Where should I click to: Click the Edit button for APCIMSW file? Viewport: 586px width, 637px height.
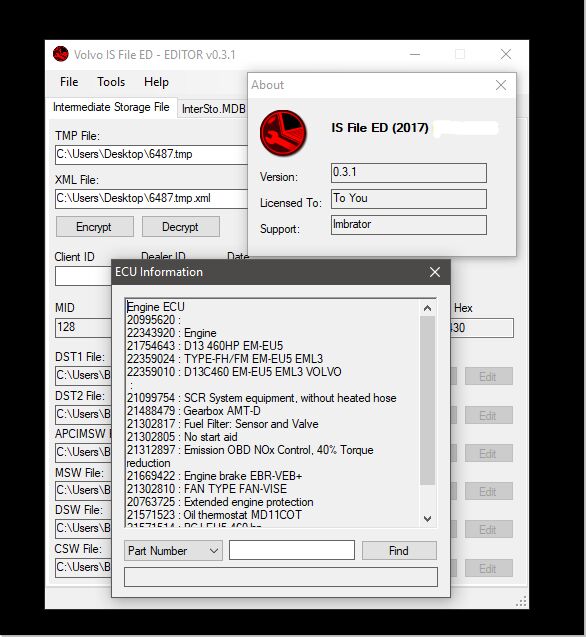488,453
